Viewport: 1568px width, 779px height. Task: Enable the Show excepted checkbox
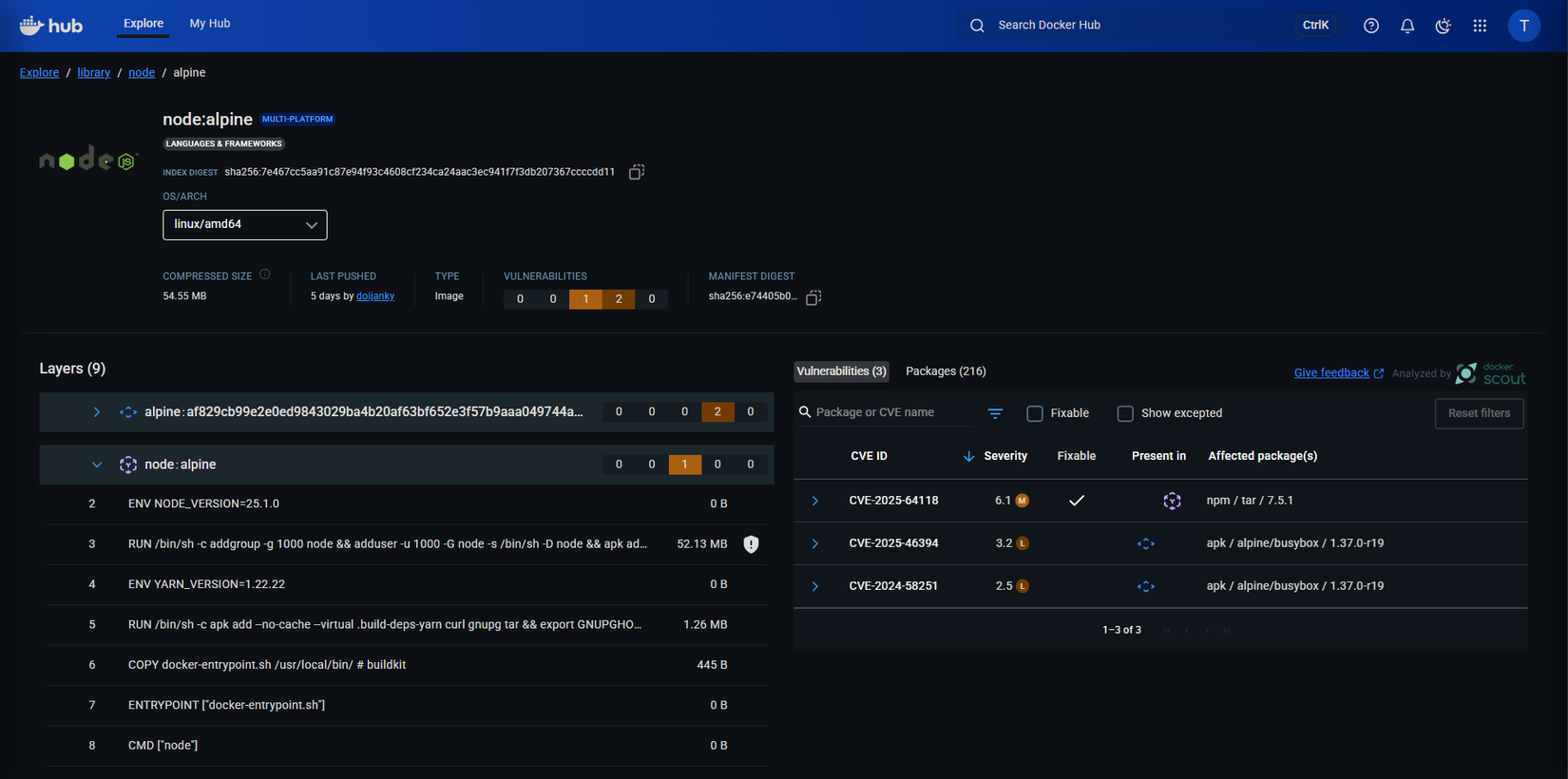[1125, 413]
